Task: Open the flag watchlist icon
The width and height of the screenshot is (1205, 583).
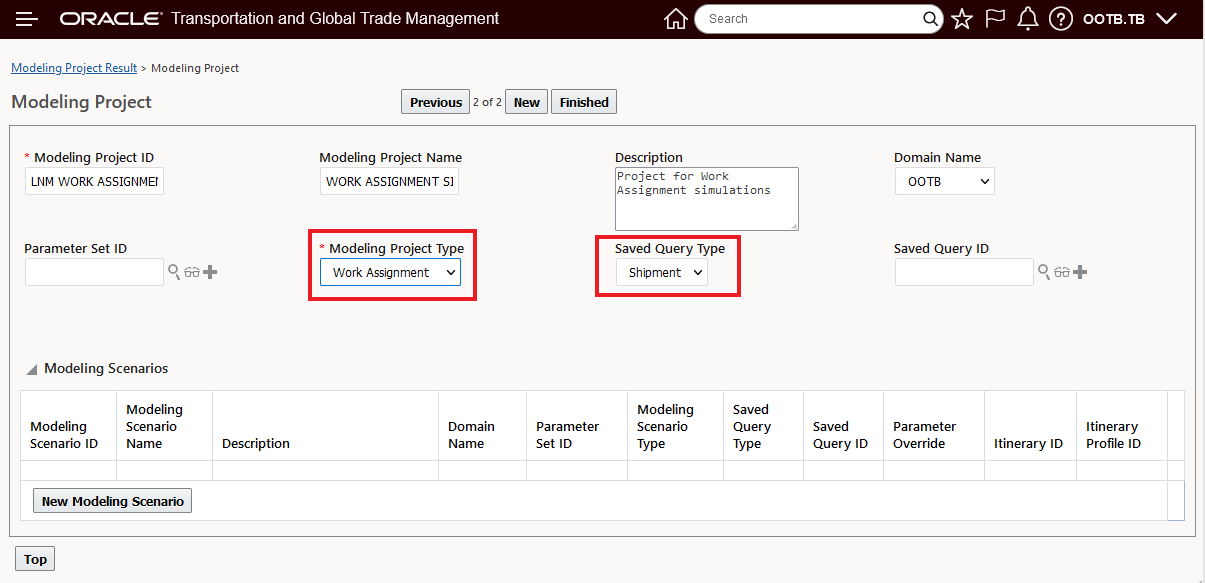Action: click(995, 19)
